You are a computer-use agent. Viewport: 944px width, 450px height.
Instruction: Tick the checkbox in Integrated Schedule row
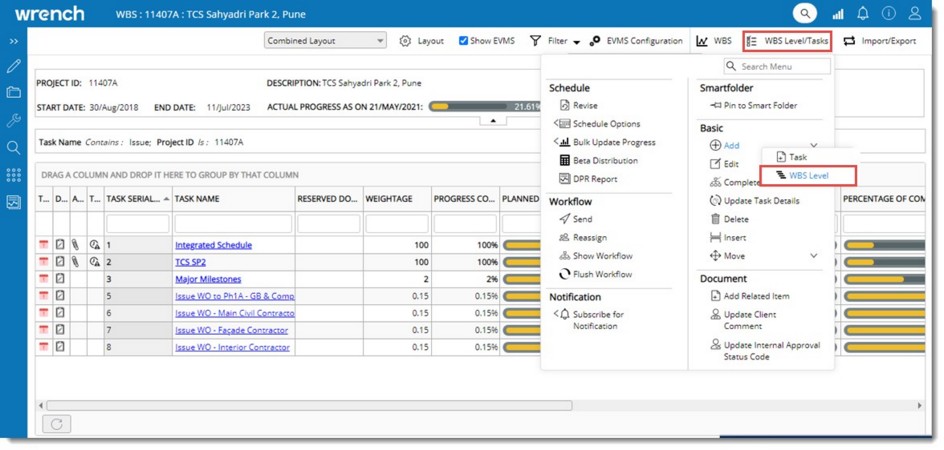click(60, 245)
